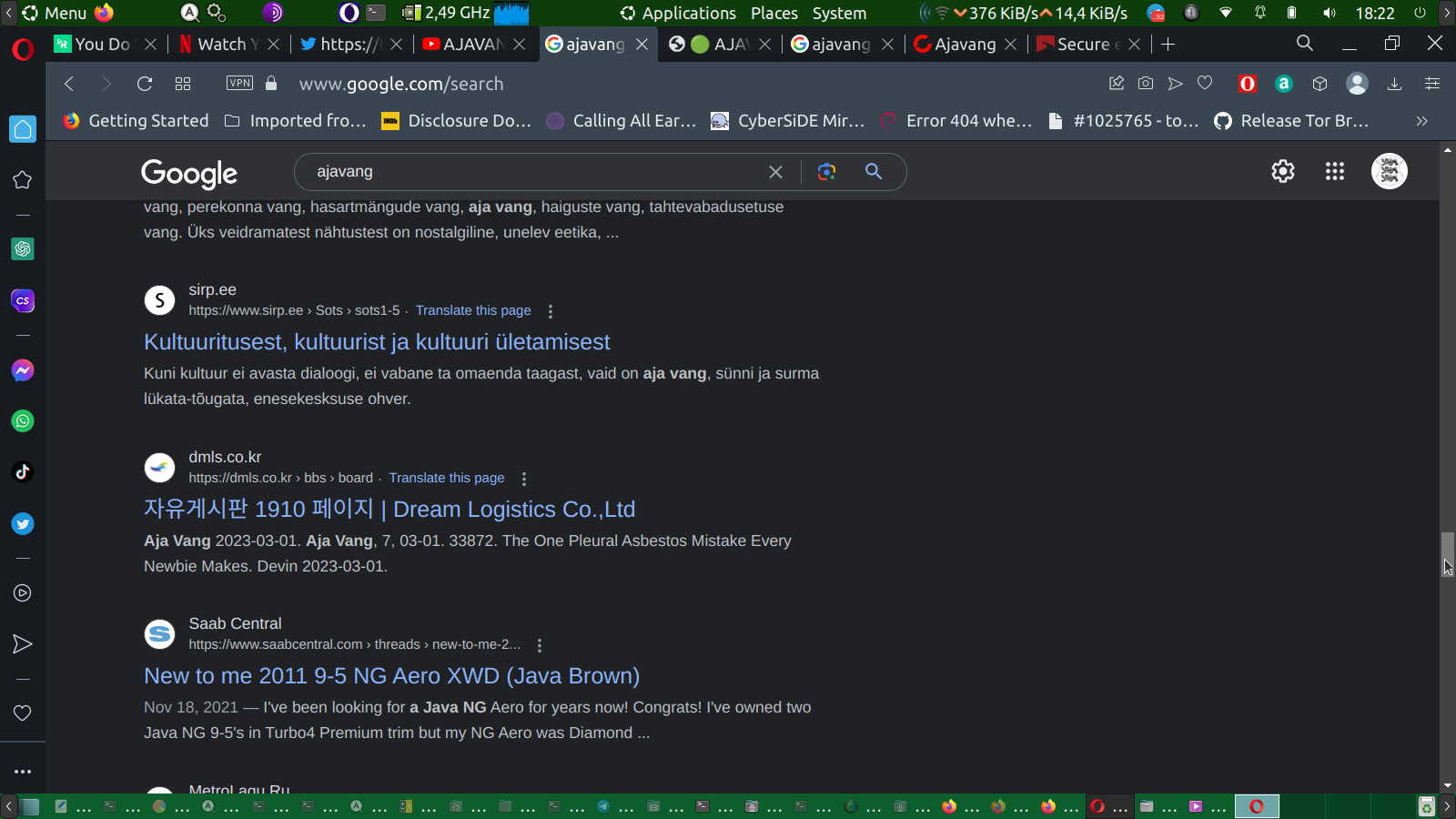
Task: Open Imported fro… bookmarks folder
Action: point(296,121)
